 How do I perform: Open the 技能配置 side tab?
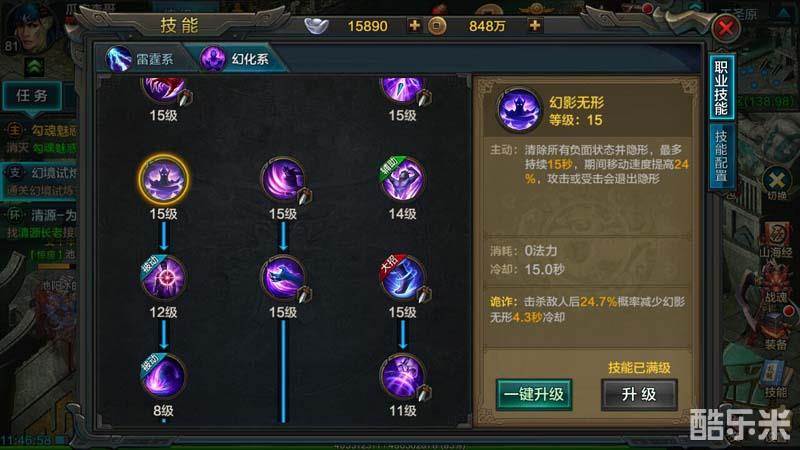(721, 156)
